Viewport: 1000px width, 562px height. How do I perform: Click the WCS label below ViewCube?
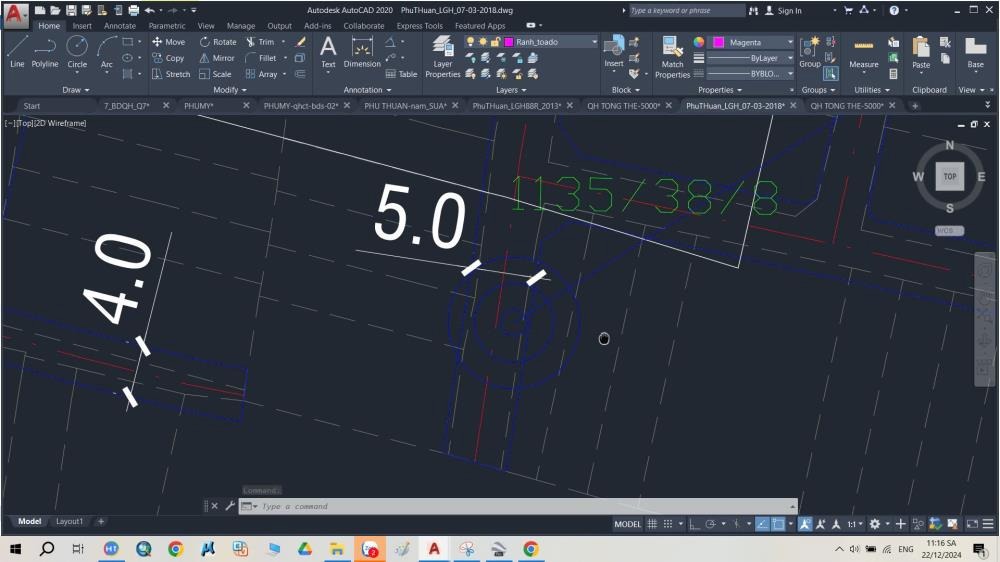[949, 230]
